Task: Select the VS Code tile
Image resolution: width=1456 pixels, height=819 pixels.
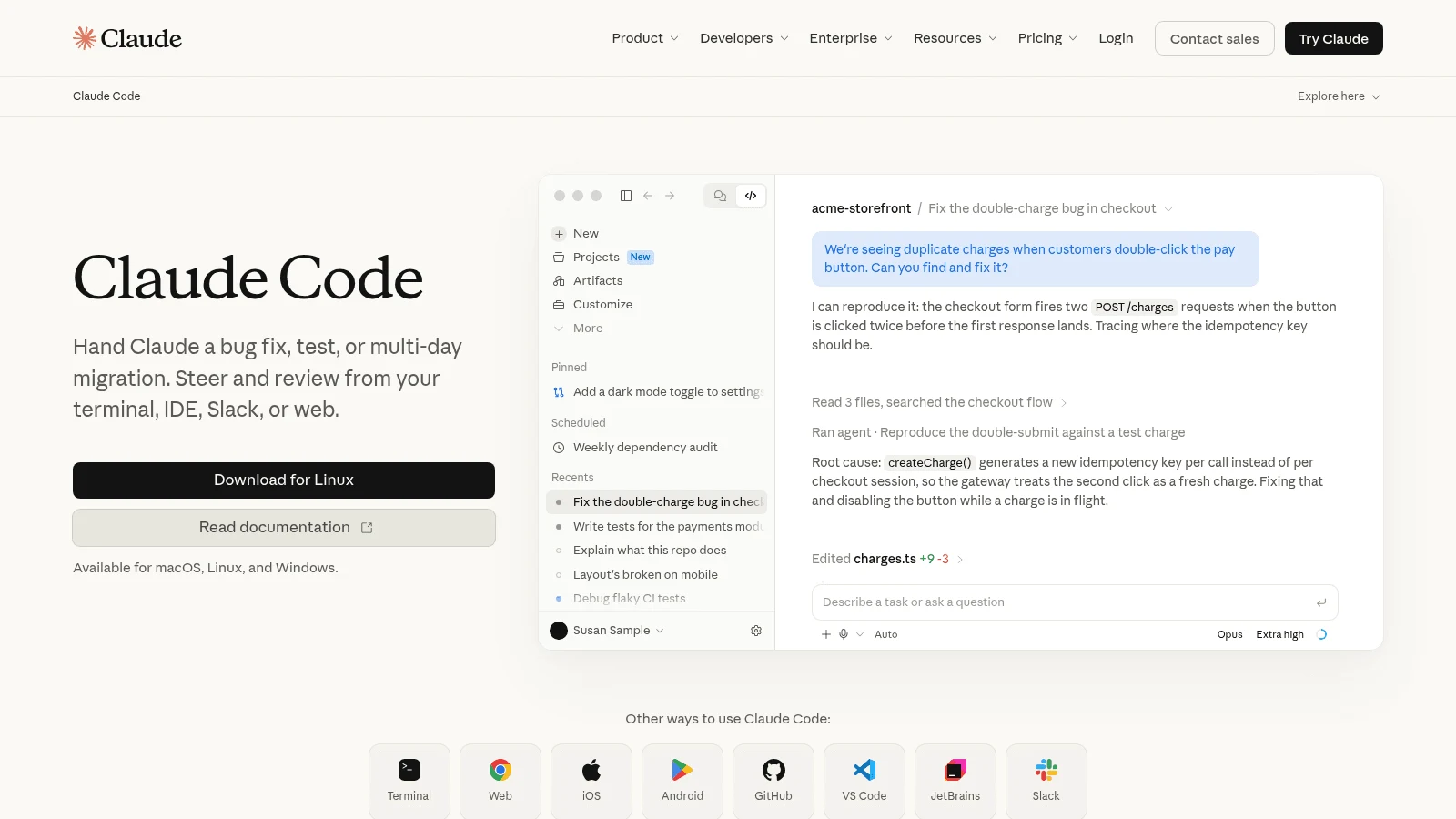Action: tap(864, 781)
